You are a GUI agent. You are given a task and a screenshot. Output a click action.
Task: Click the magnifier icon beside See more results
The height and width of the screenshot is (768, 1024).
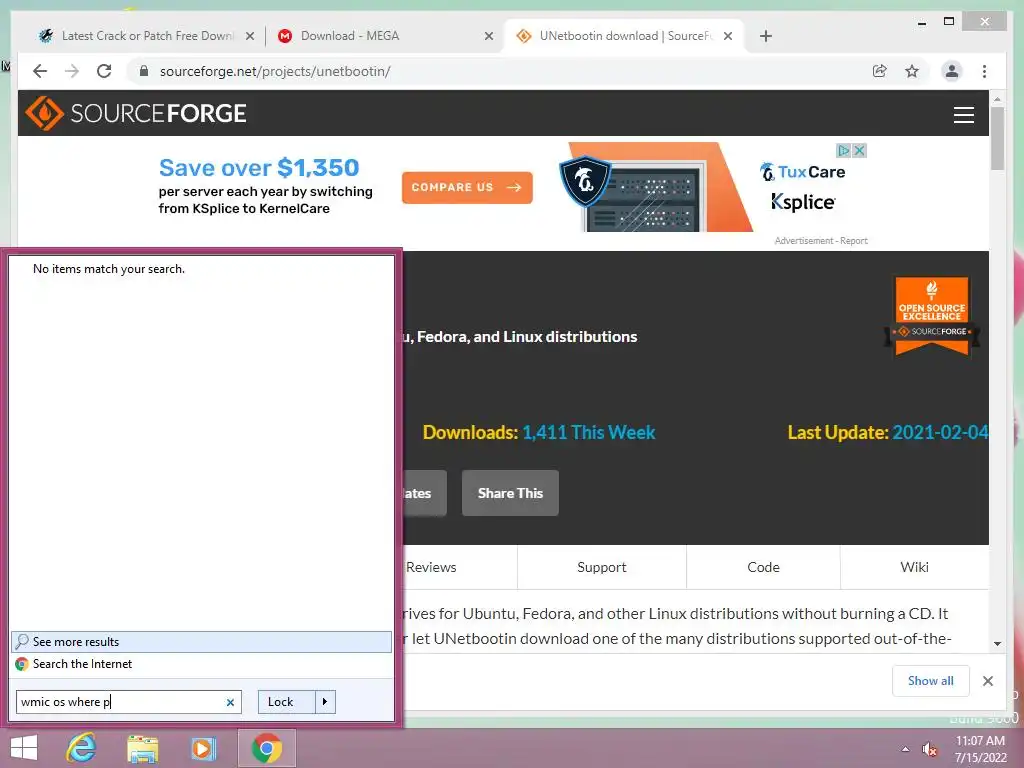22,641
